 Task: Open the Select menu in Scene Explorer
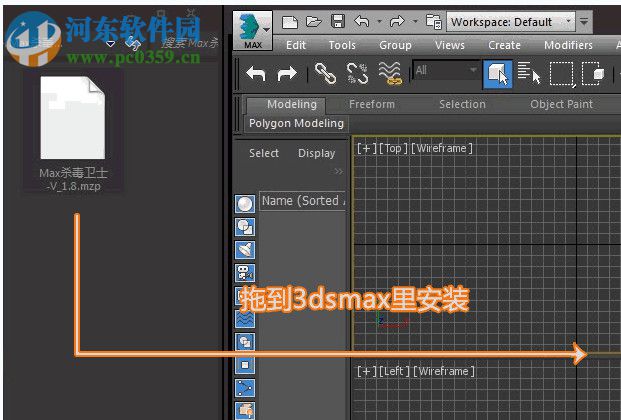[264, 153]
